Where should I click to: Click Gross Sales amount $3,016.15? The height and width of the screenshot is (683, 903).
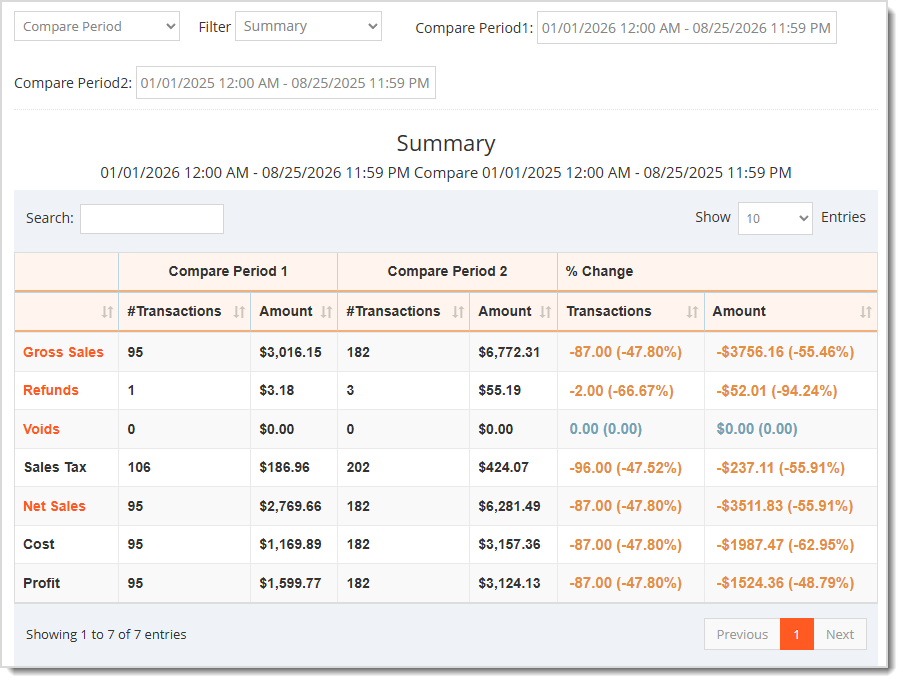[290, 352]
